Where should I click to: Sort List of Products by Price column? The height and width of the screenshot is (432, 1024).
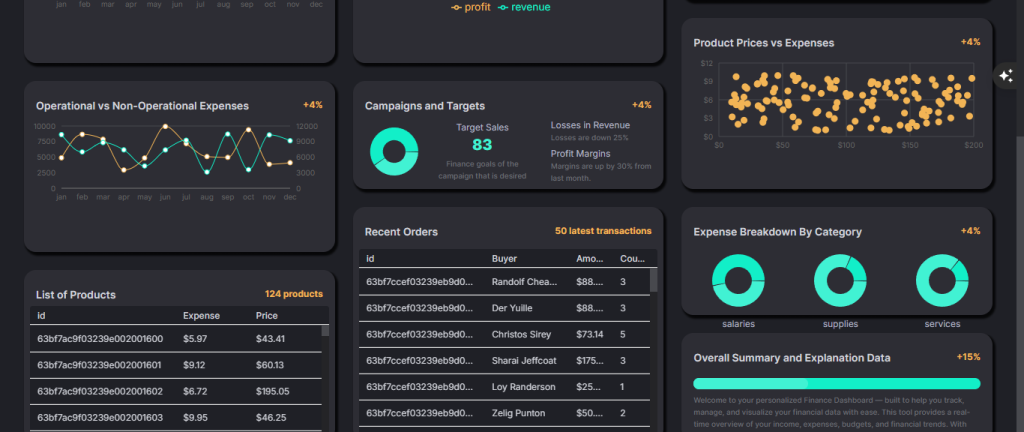point(266,316)
